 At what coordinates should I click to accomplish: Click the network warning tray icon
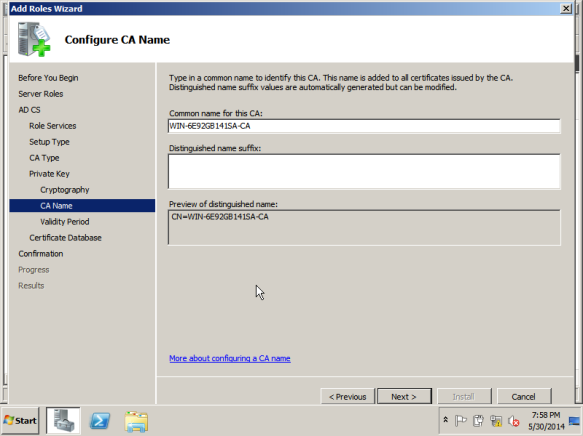pyautogui.click(x=496, y=421)
